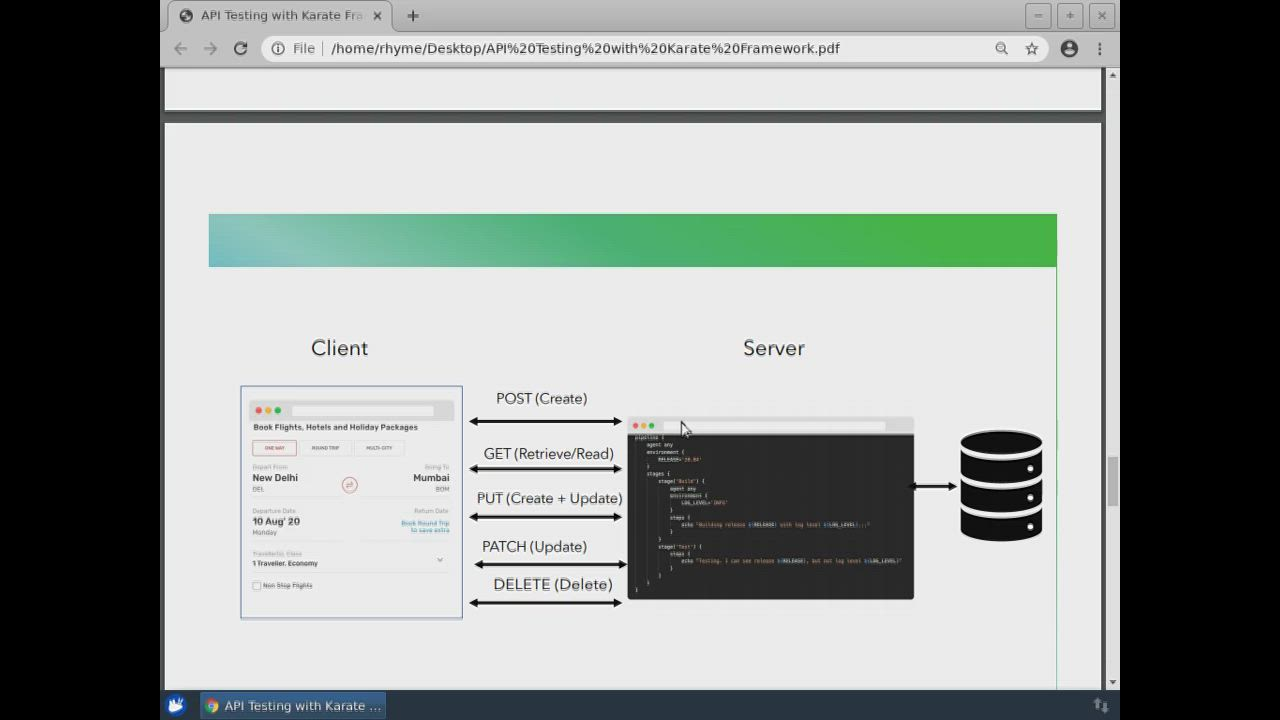Select the ROUND TRIP tab in client mockup
Image resolution: width=1280 pixels, height=720 pixels.
coord(325,448)
